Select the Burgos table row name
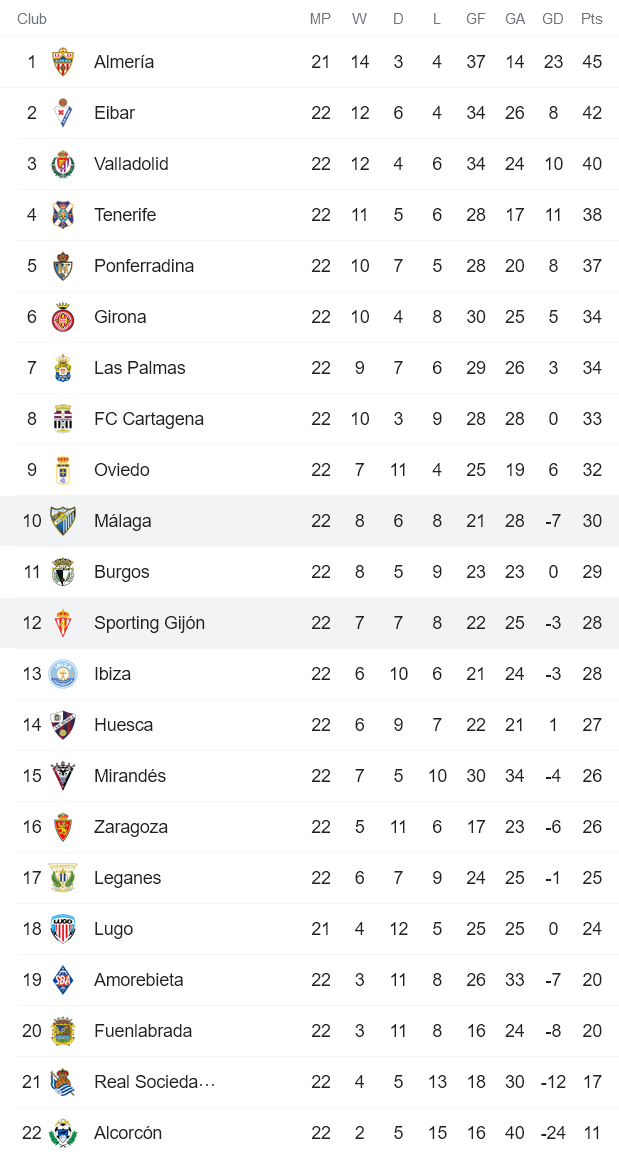This screenshot has height=1152, width=619. [122, 572]
